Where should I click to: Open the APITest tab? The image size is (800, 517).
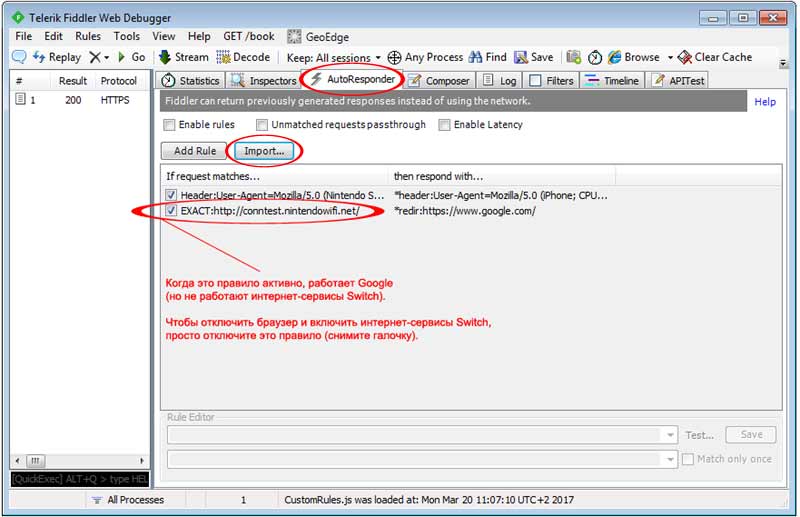pyautogui.click(x=678, y=81)
